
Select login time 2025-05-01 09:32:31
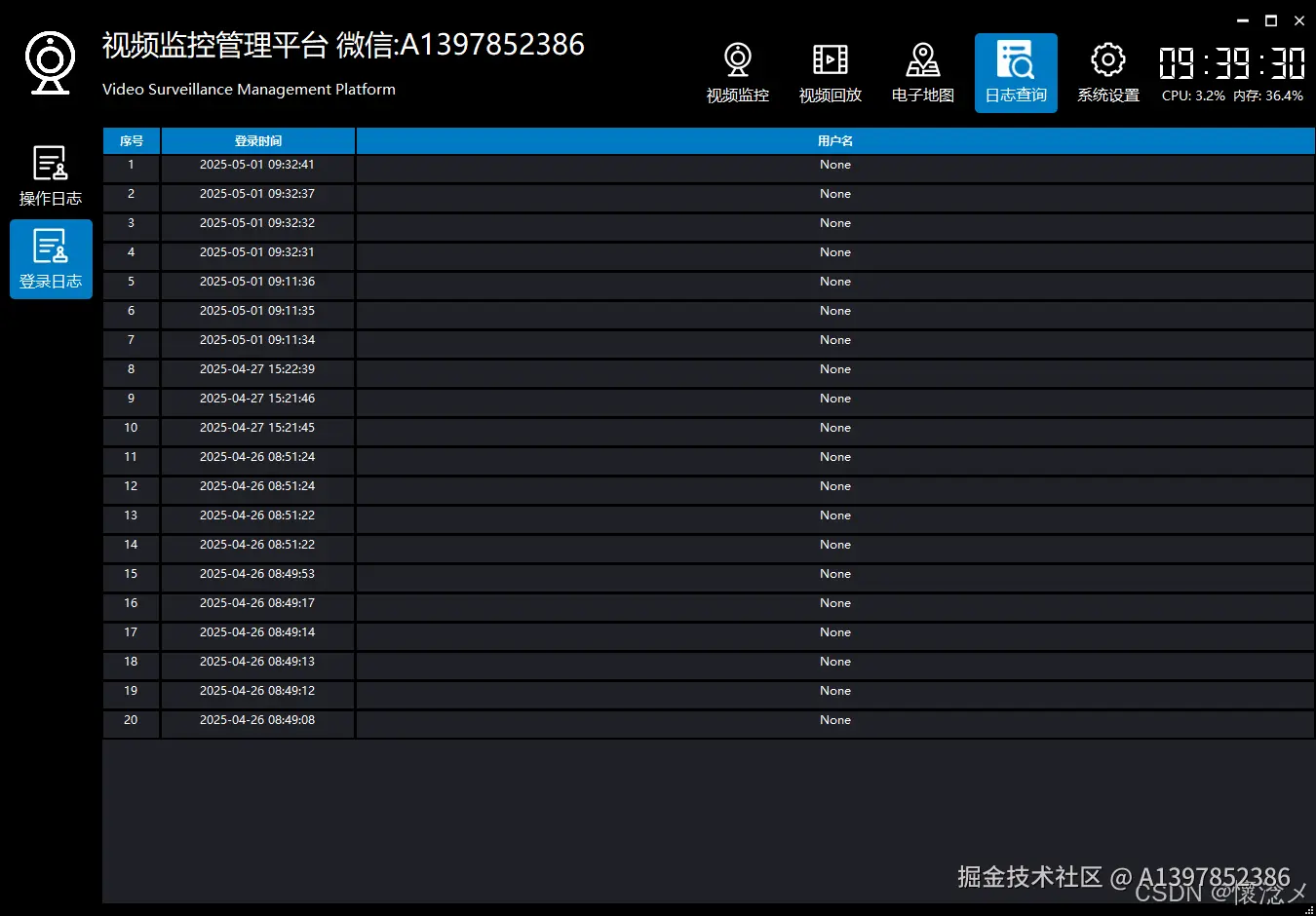257,252
